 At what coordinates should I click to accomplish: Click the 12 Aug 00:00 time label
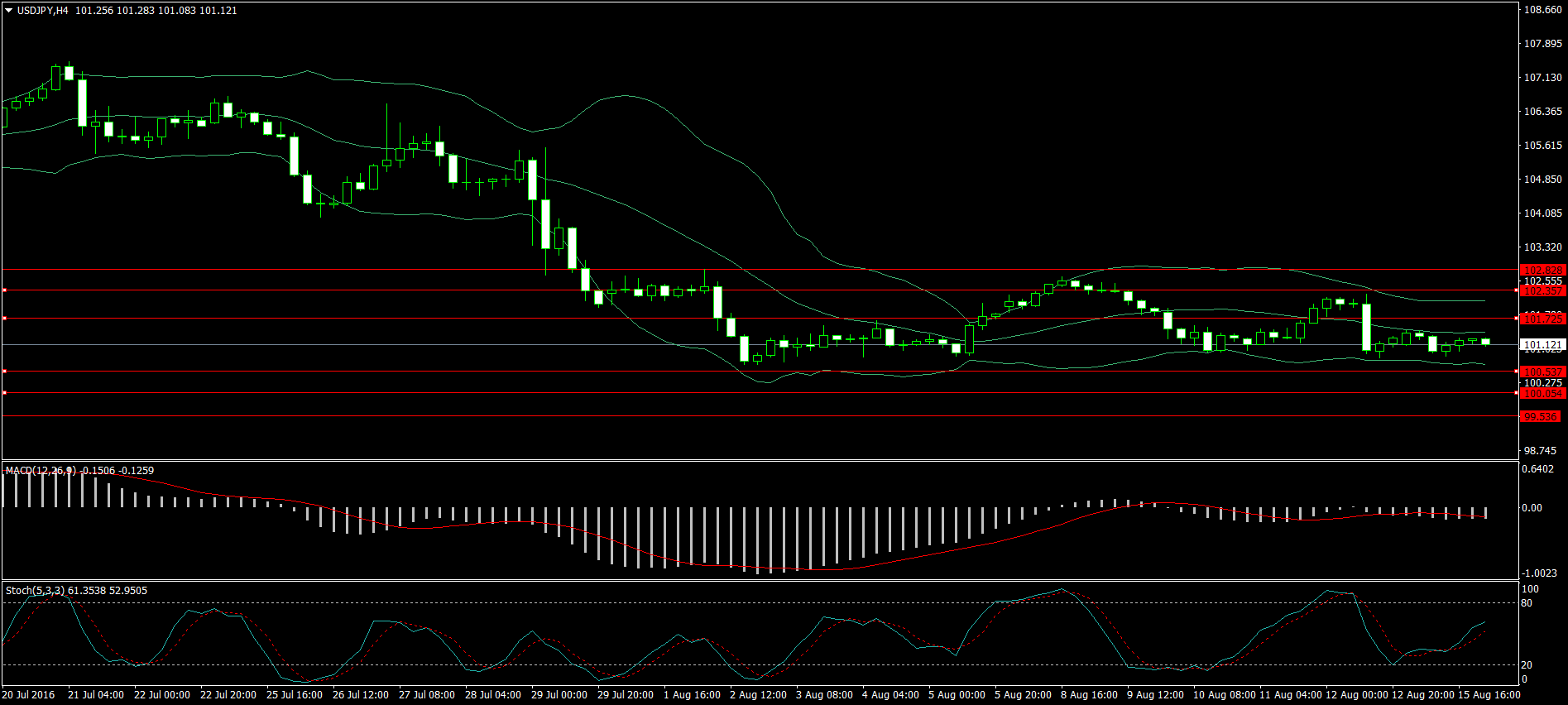(x=1356, y=695)
